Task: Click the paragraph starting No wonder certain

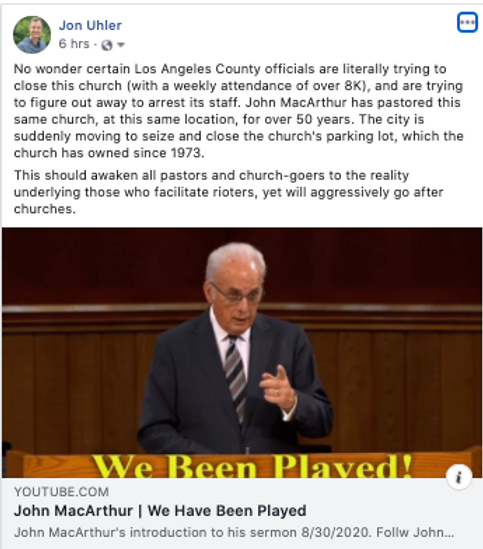Action: click(x=239, y=111)
